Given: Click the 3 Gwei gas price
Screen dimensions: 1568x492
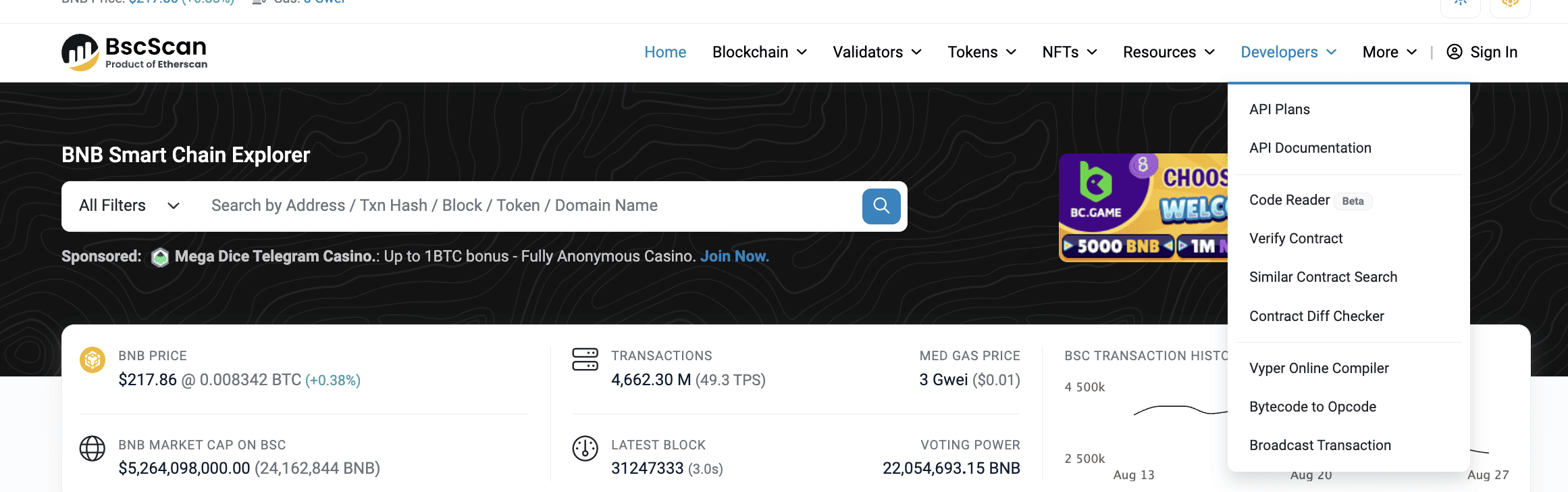Looking at the screenshot, I should tap(943, 380).
